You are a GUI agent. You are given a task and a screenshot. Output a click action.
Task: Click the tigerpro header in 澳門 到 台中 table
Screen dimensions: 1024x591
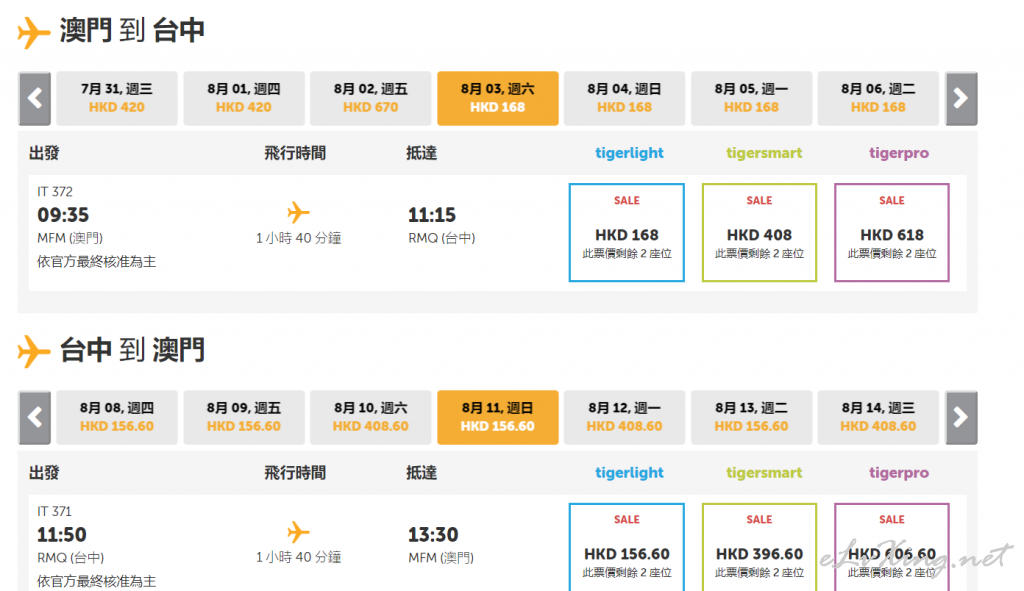click(x=899, y=153)
